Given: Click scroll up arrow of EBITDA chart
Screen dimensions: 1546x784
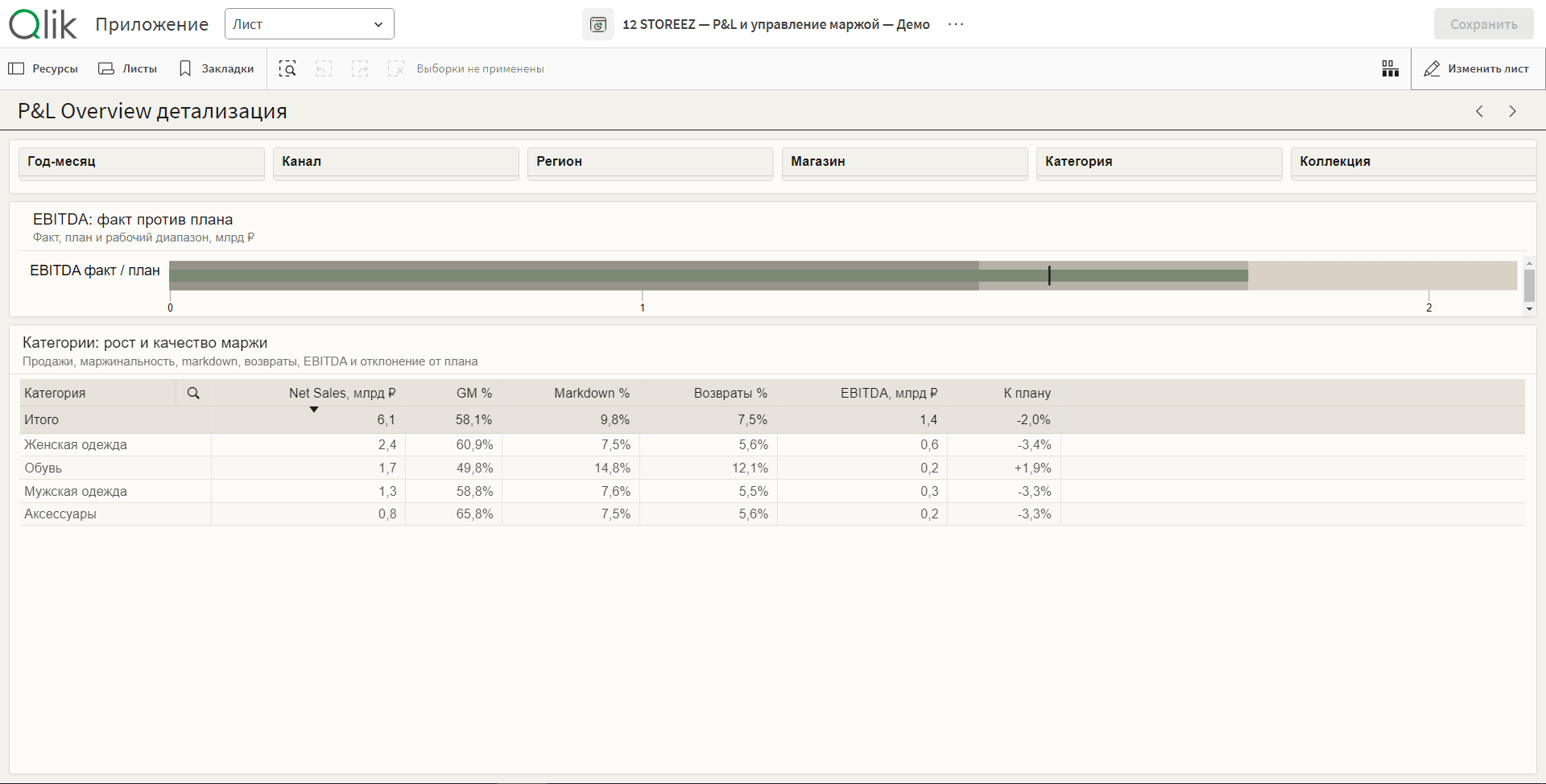Looking at the screenshot, I should pos(1529,262).
